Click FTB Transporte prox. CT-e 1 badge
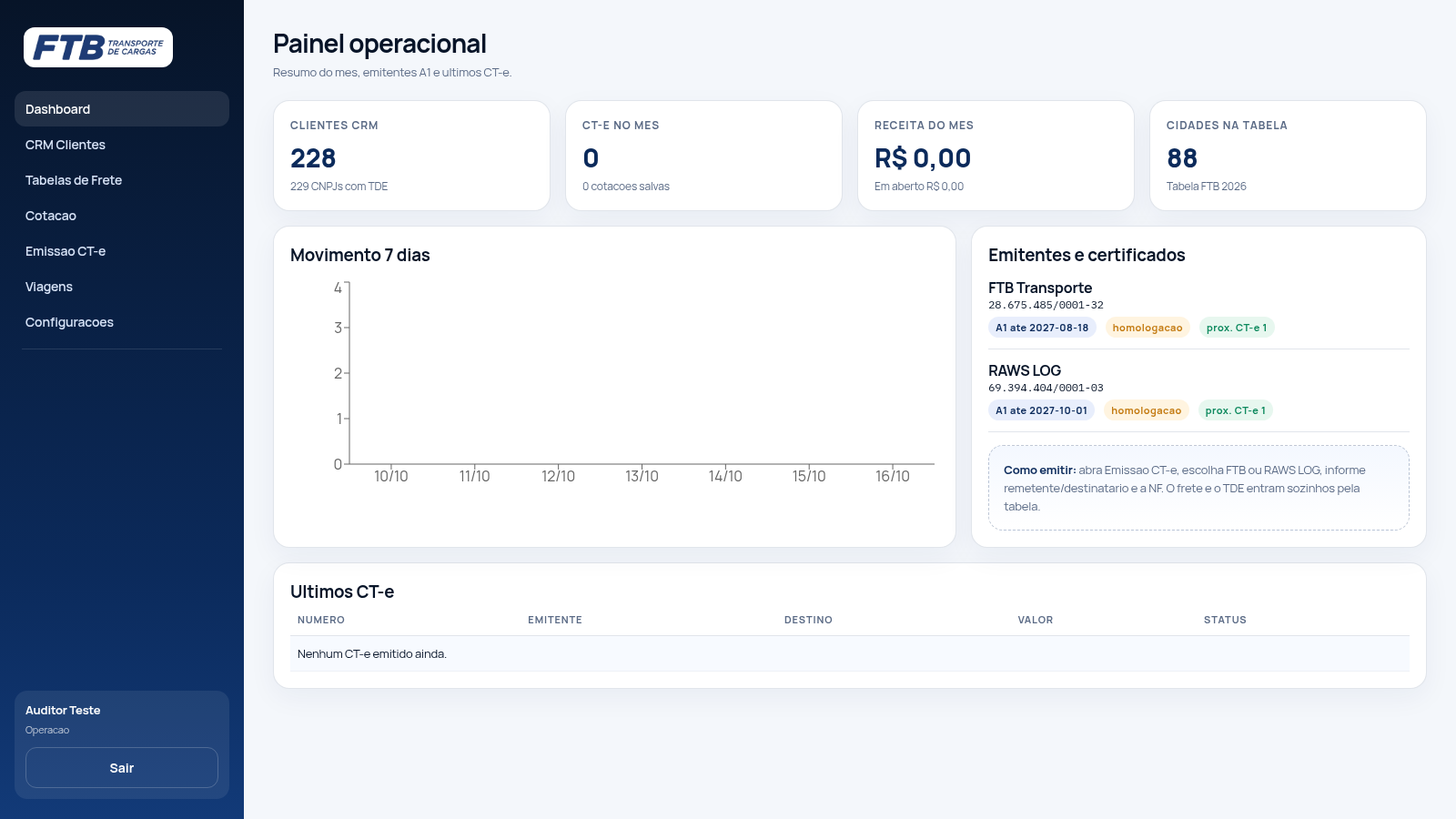1456x819 pixels. [x=1237, y=328]
